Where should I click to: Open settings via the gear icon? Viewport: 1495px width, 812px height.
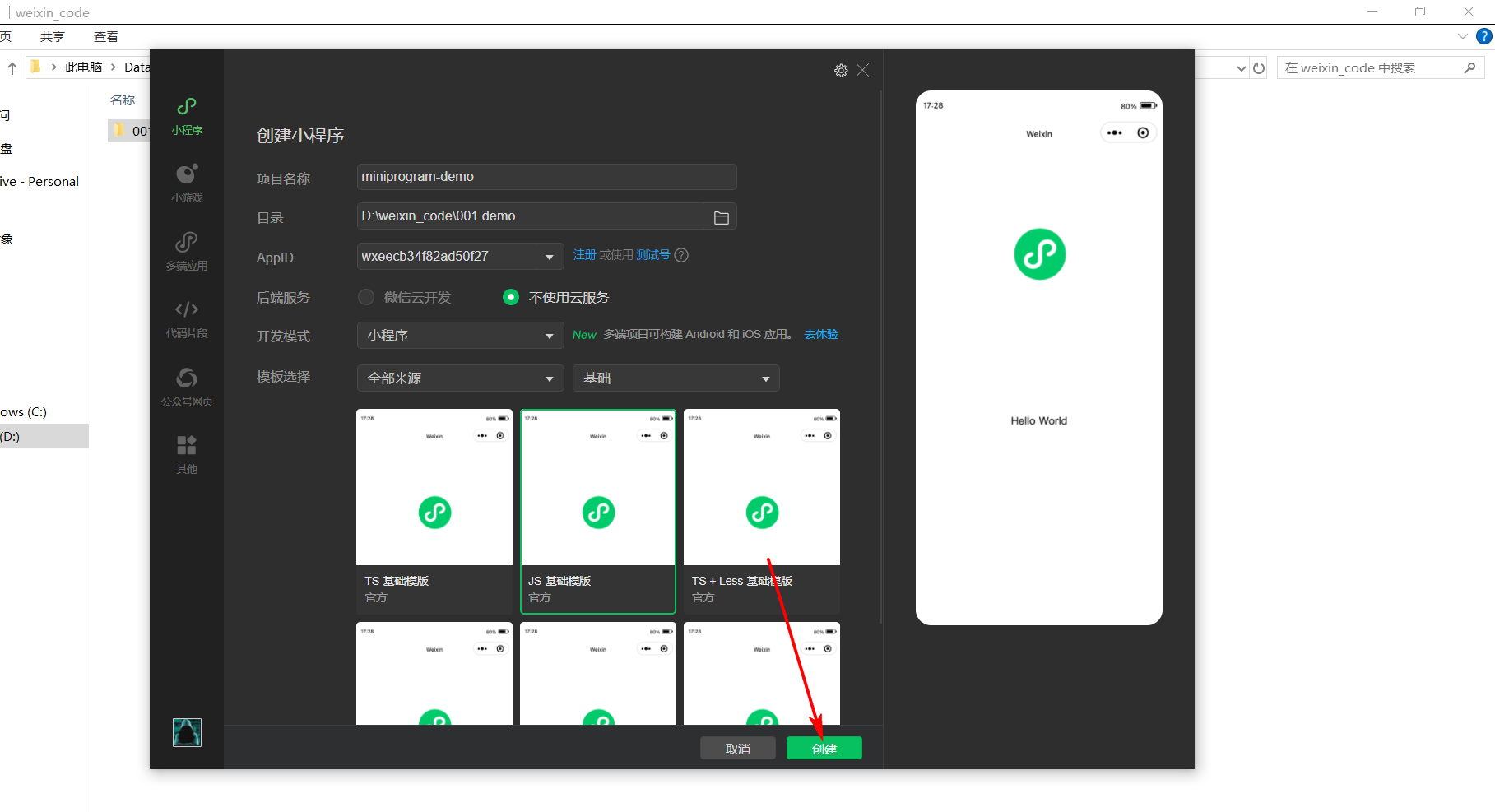(841, 71)
